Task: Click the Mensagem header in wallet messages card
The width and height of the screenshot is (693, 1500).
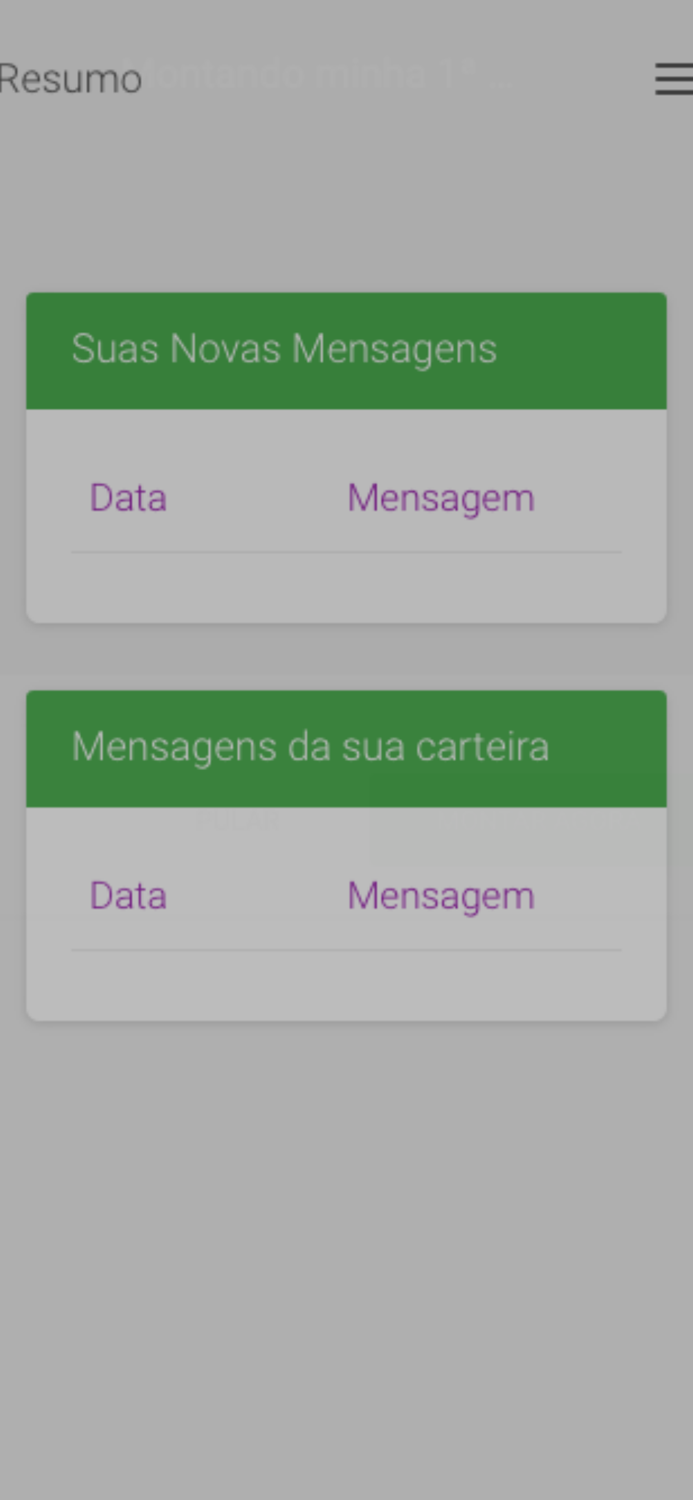Action: [x=440, y=895]
